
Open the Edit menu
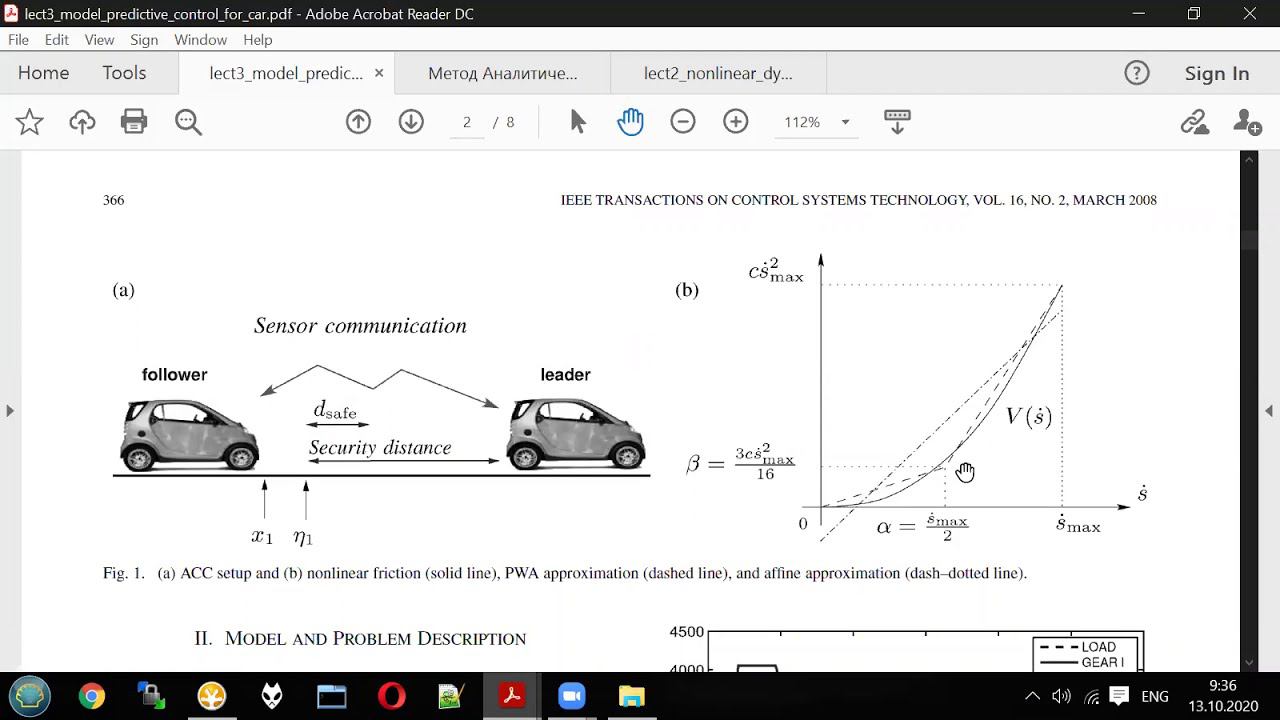click(57, 40)
